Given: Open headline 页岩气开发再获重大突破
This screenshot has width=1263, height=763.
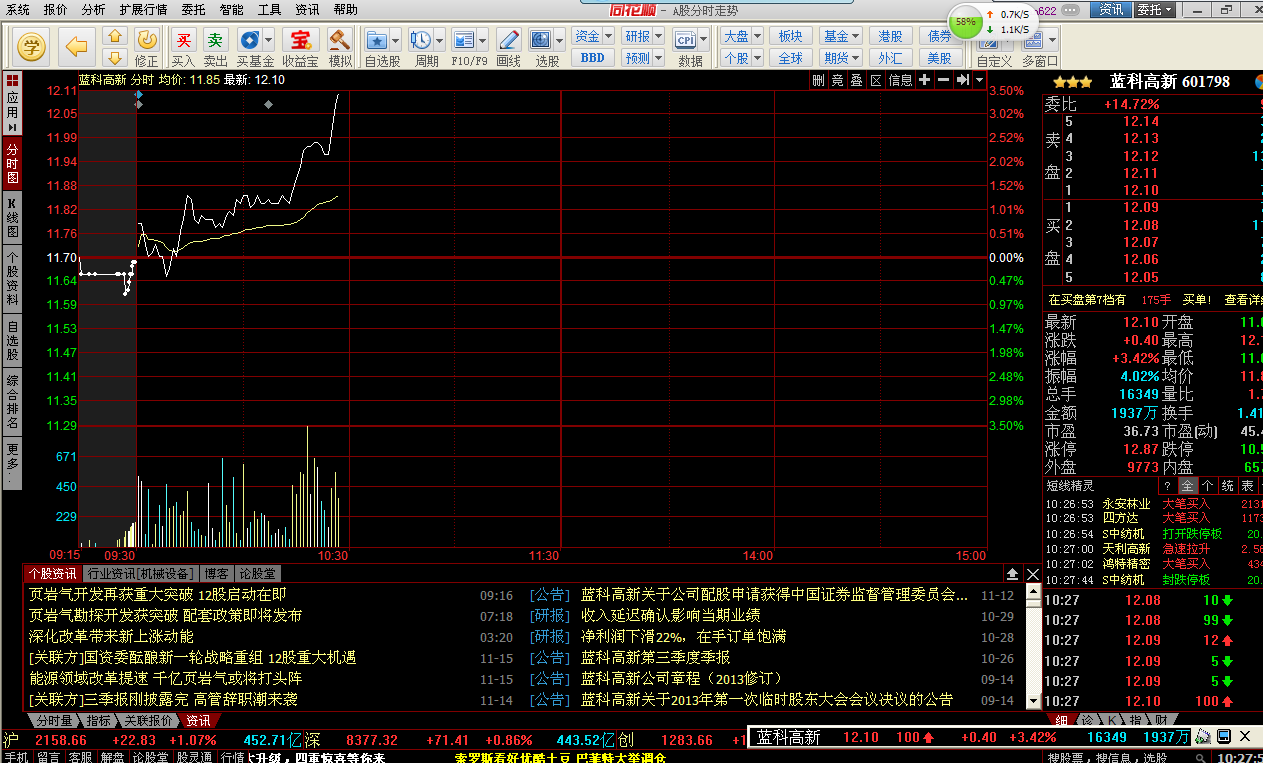Looking at the screenshot, I should pyautogui.click(x=157, y=594).
